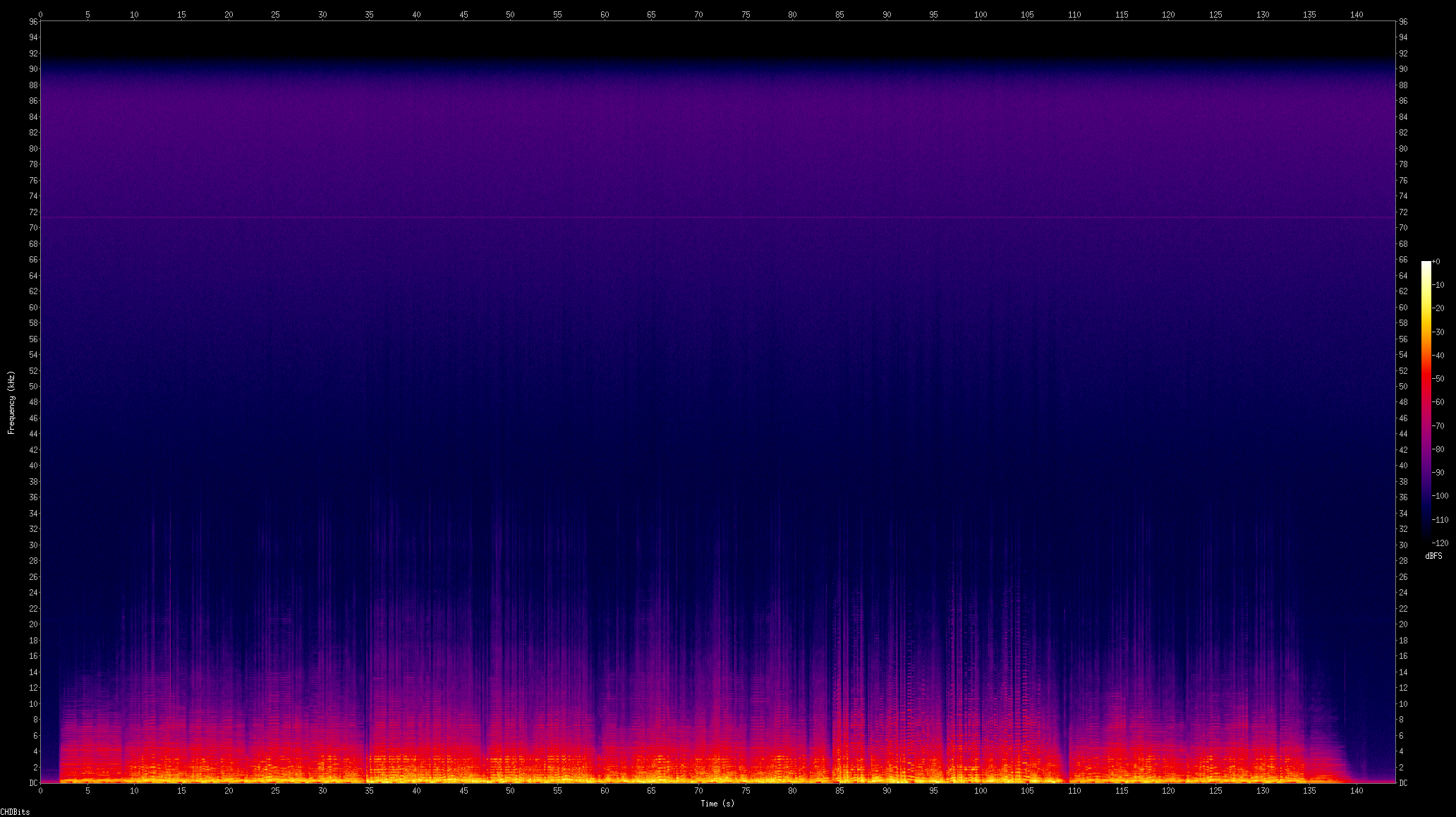Image resolution: width=1456 pixels, height=817 pixels.
Task: Click the 35 second mark on top axis
Action: [370, 14]
